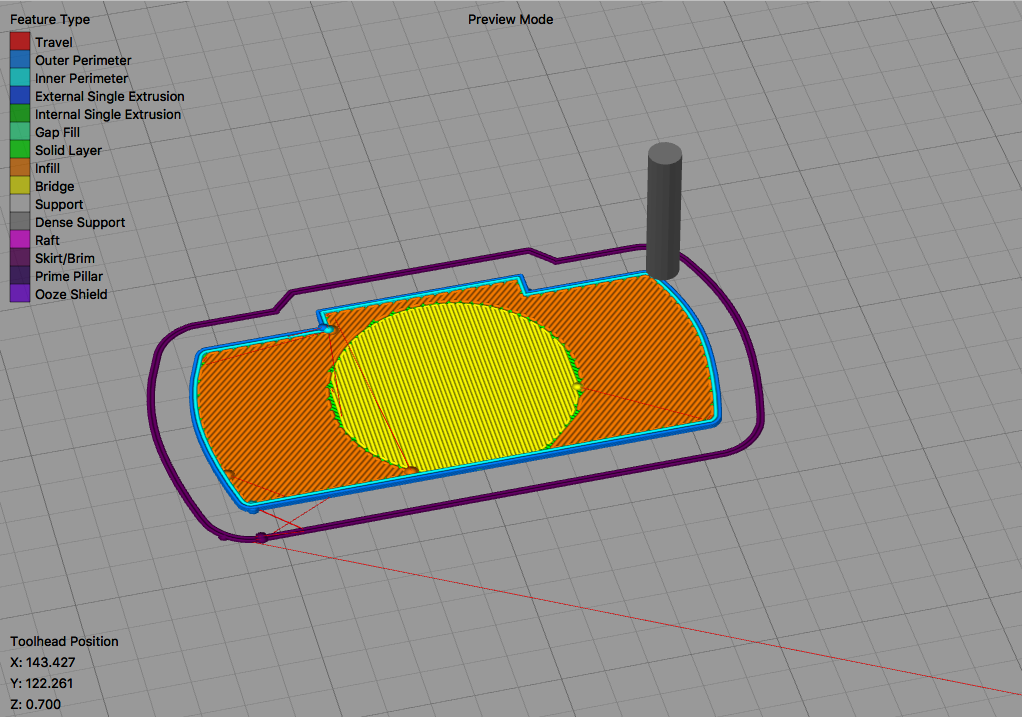Click the Support legend label

tap(59, 205)
